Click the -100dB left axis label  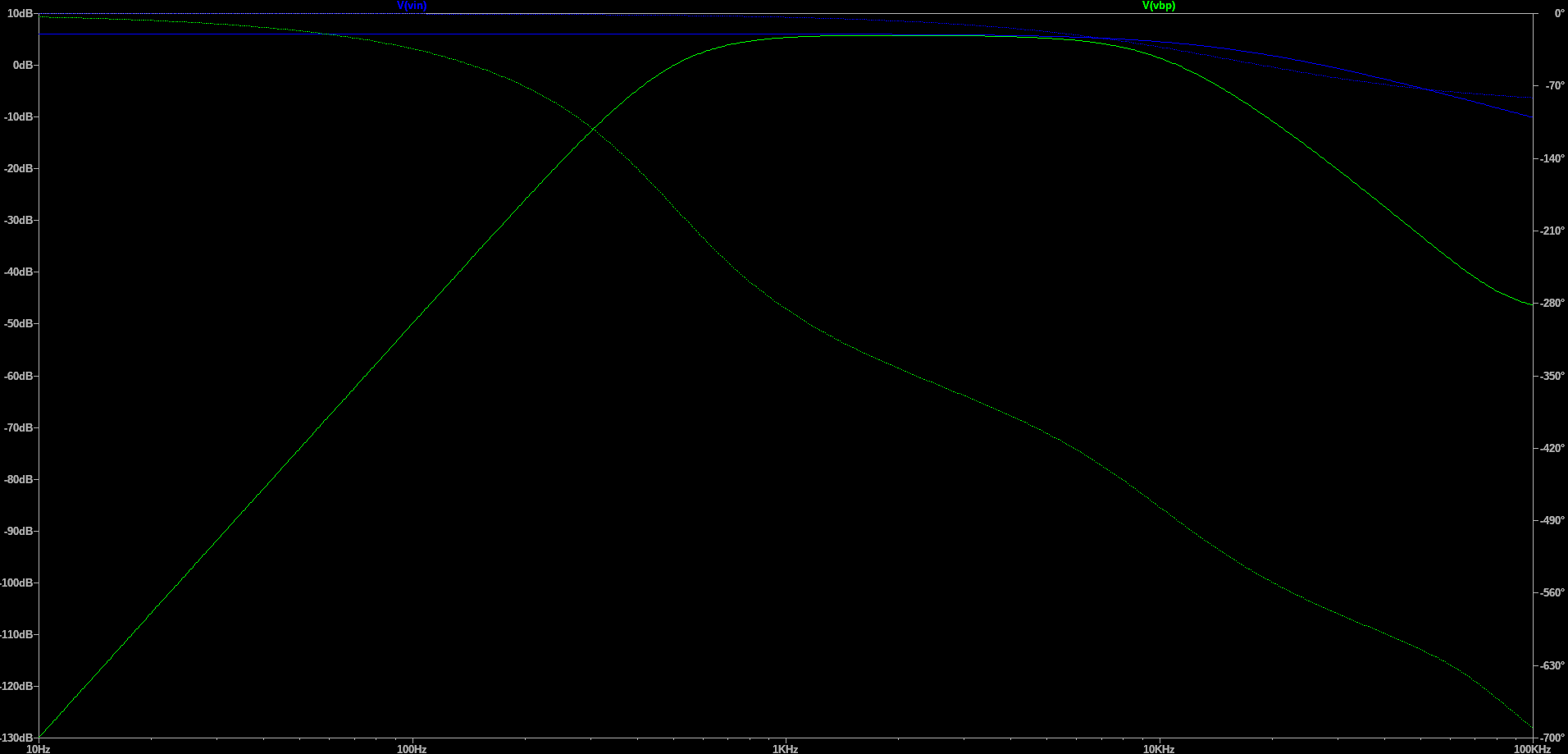[17, 583]
